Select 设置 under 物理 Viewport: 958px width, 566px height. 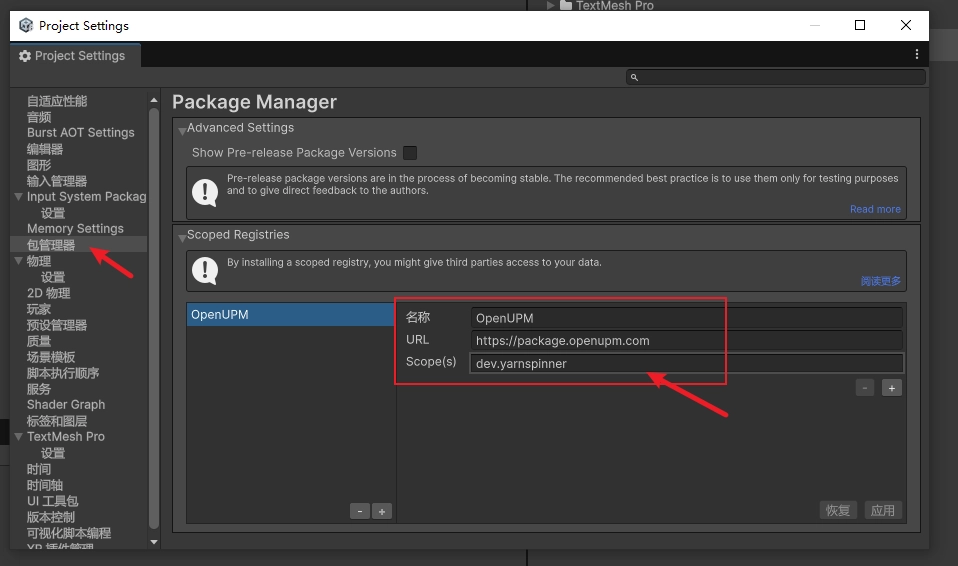[x=53, y=277]
